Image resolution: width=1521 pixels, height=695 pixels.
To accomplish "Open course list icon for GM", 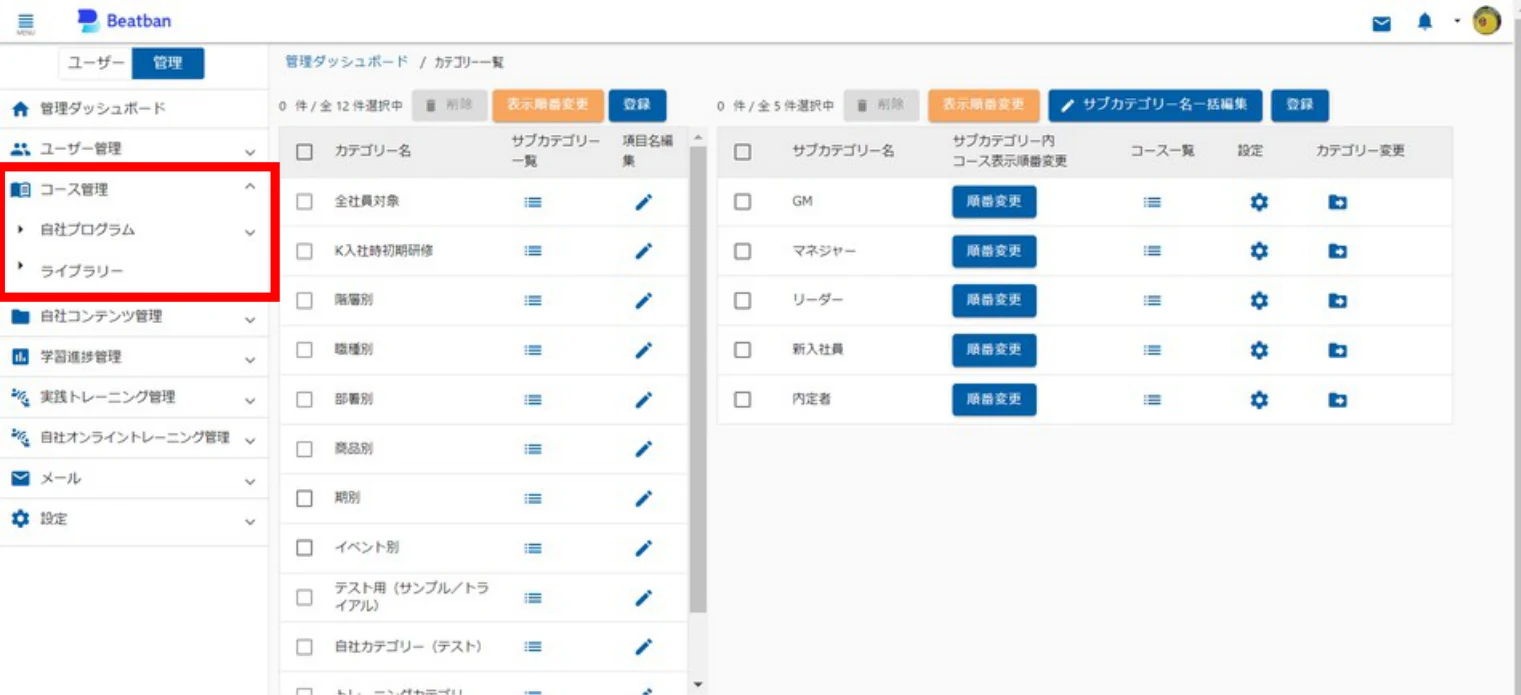I will coord(1152,202).
